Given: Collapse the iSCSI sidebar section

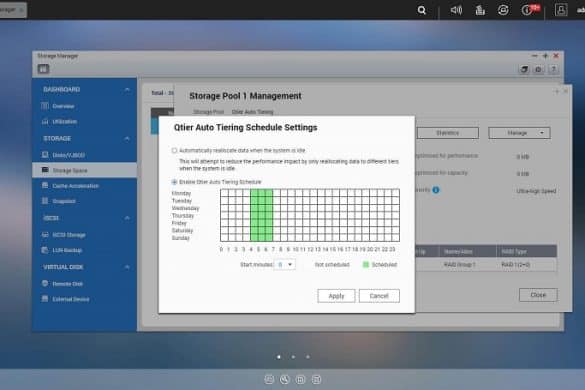Looking at the screenshot, I should (127, 218).
